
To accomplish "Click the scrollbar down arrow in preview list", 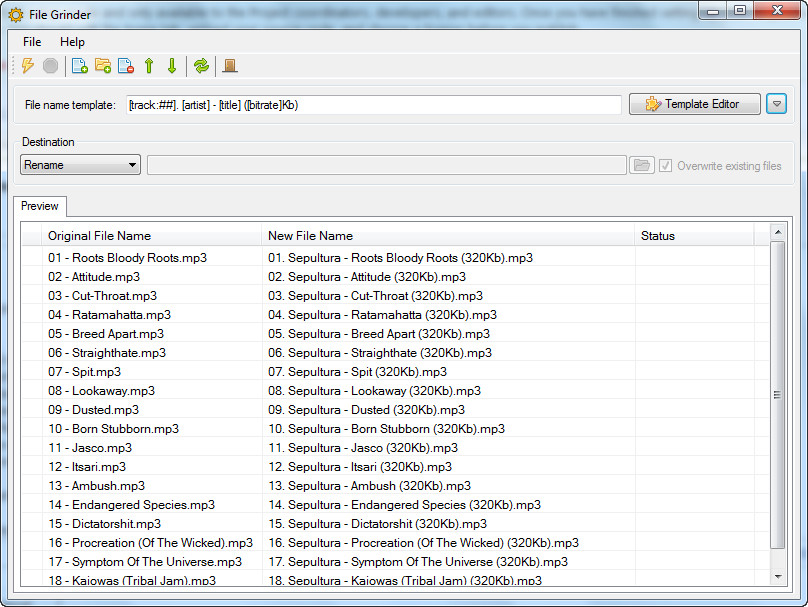I will point(778,577).
